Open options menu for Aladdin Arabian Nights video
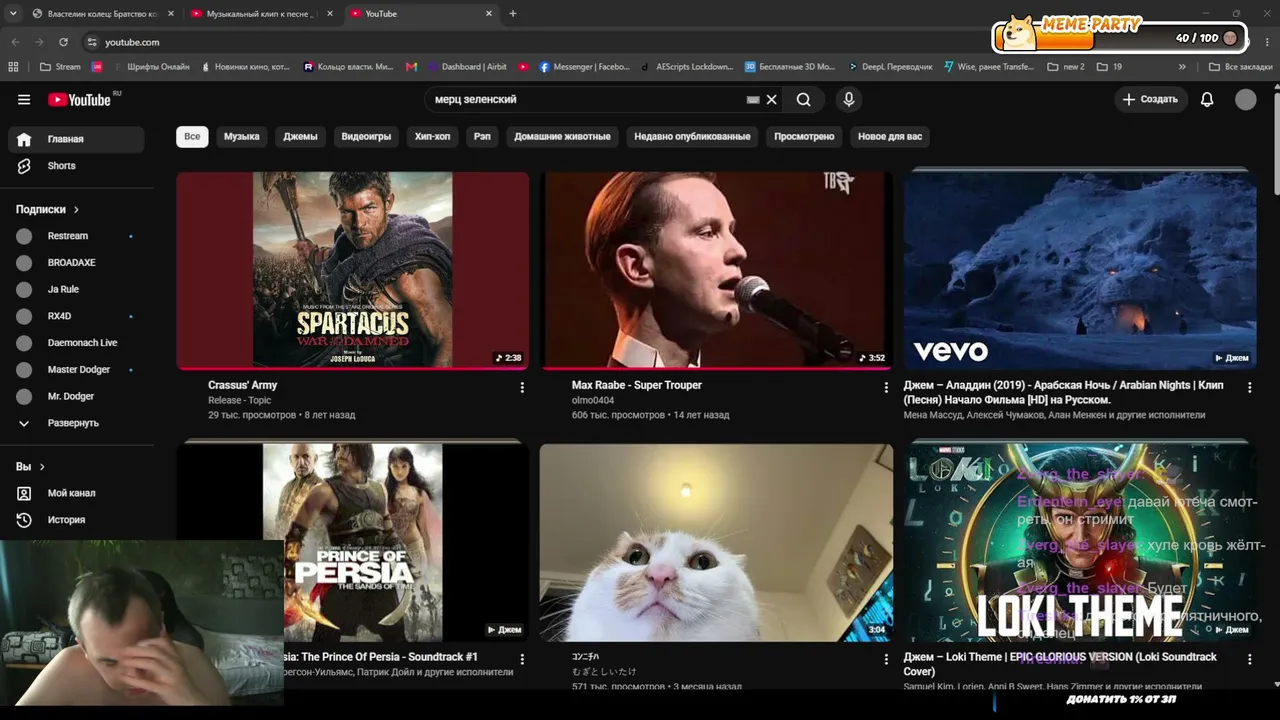The height and width of the screenshot is (720, 1280). (1249, 387)
